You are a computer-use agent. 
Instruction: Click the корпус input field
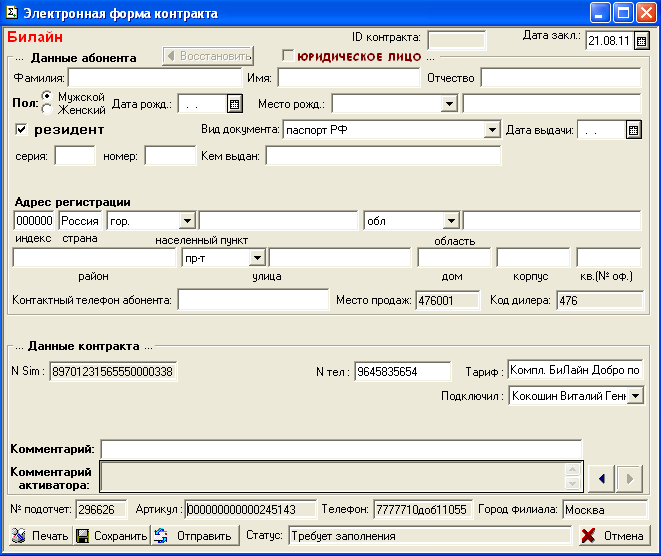point(533,258)
